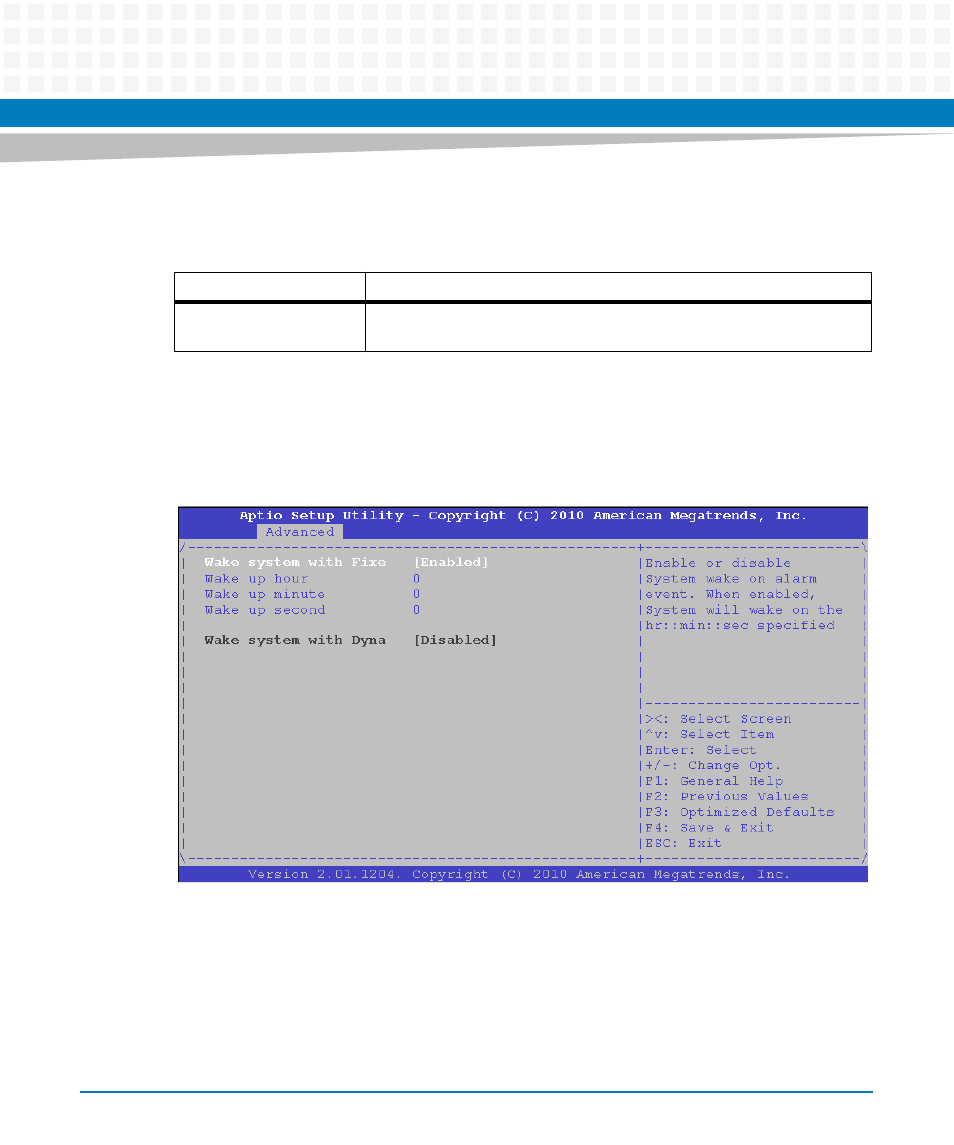Click the 'hr::min::sec specified' help line

740,626
